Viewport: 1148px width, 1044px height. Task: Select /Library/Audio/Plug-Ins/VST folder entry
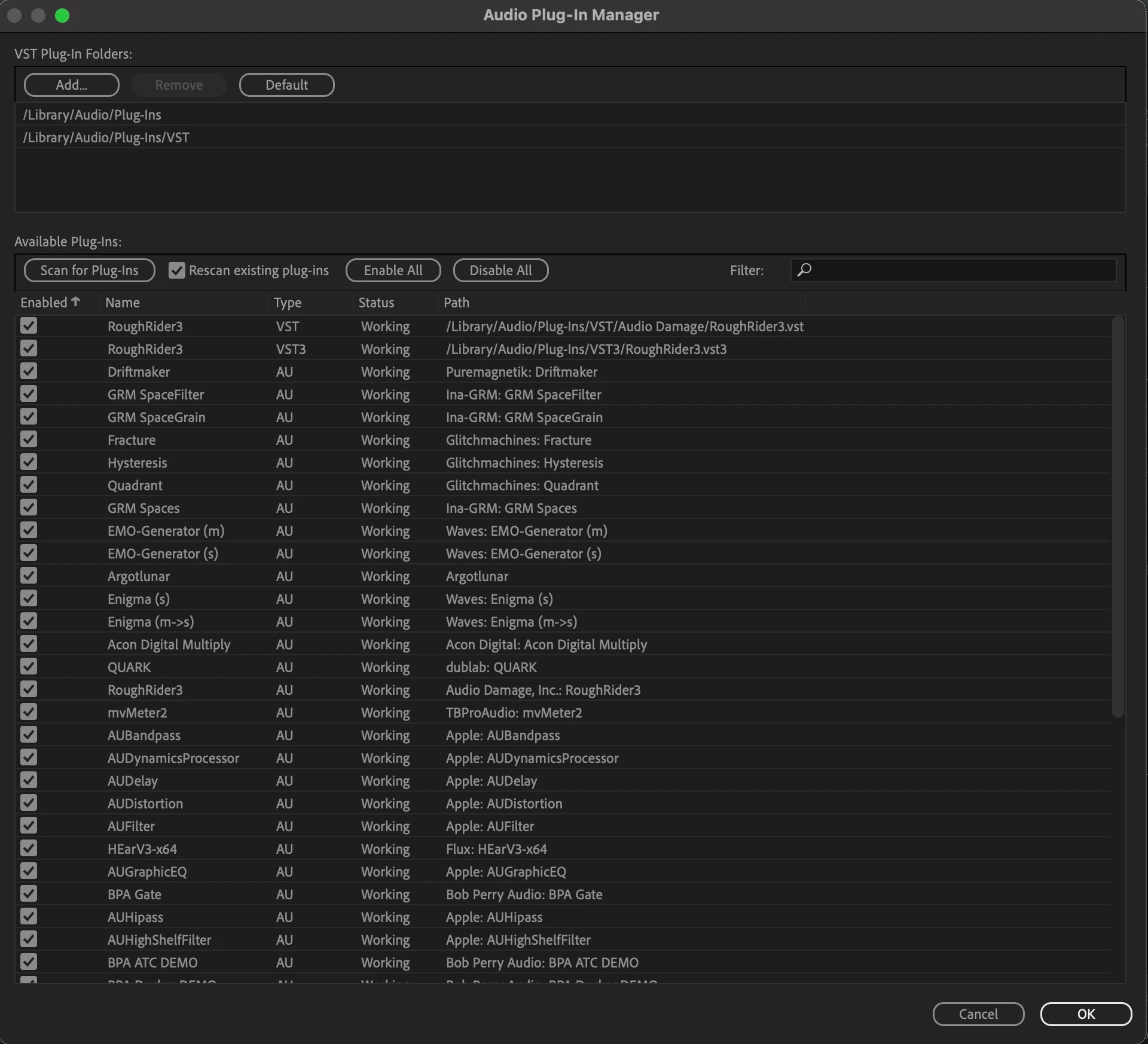pos(106,138)
